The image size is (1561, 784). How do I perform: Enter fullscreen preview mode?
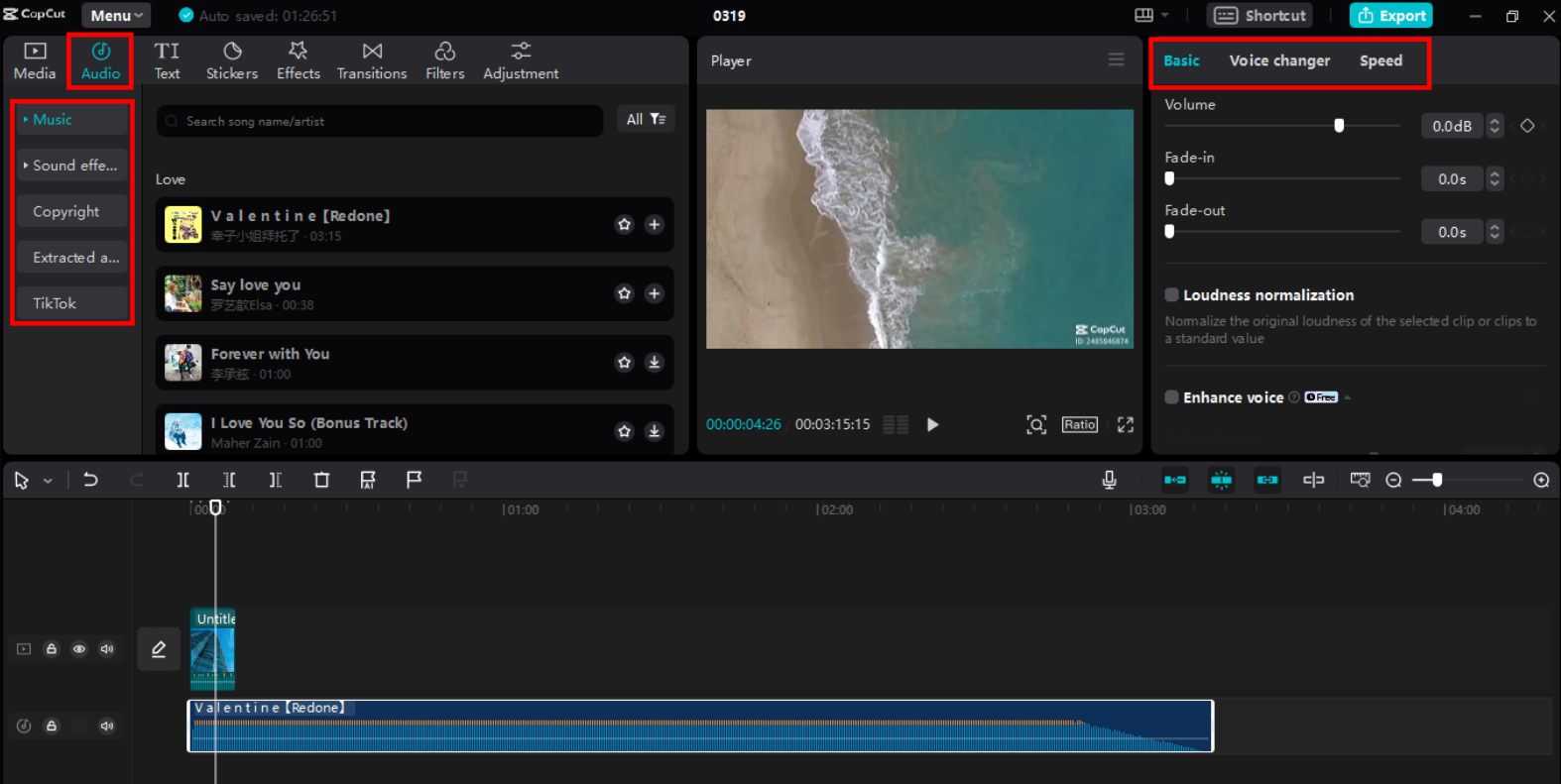pos(1126,424)
